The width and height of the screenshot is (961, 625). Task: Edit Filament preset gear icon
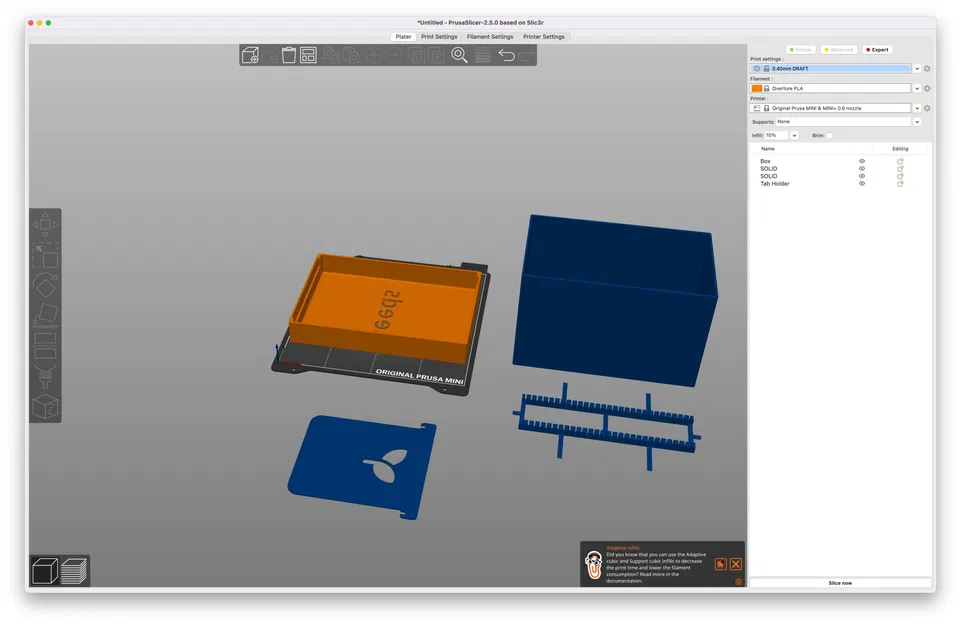927,88
